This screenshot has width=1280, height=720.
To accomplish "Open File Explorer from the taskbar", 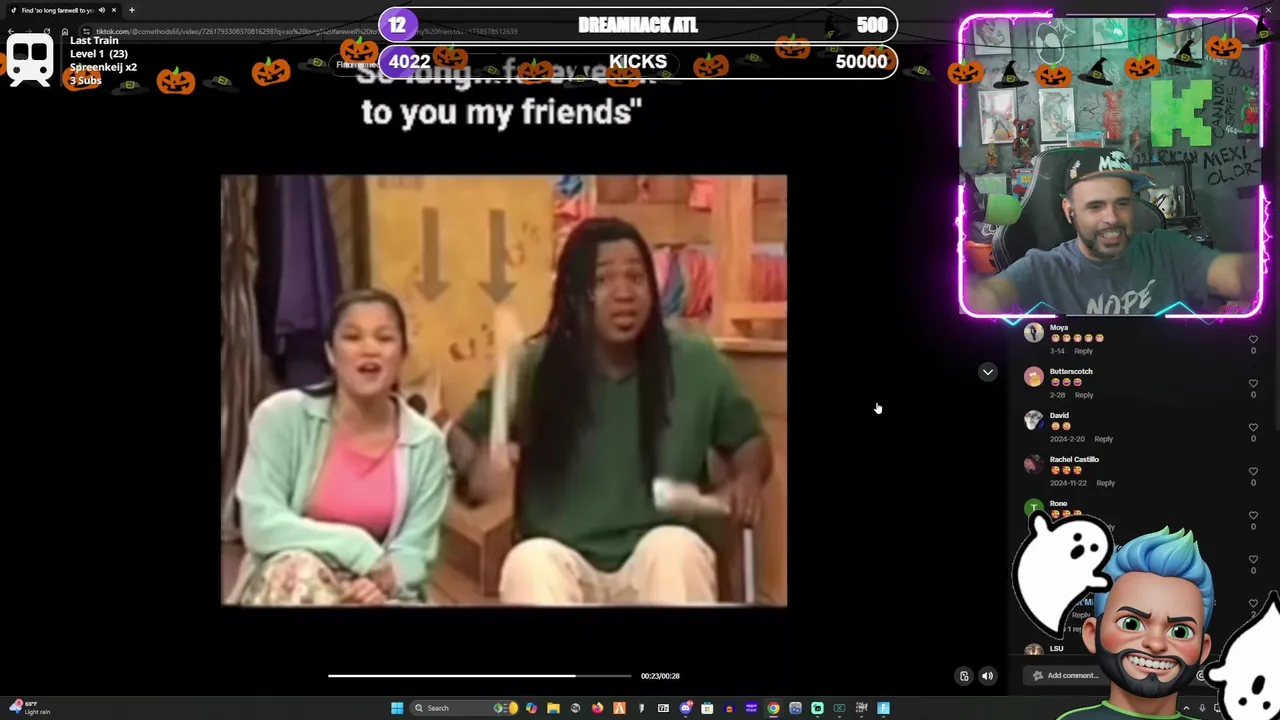I will (x=553, y=708).
